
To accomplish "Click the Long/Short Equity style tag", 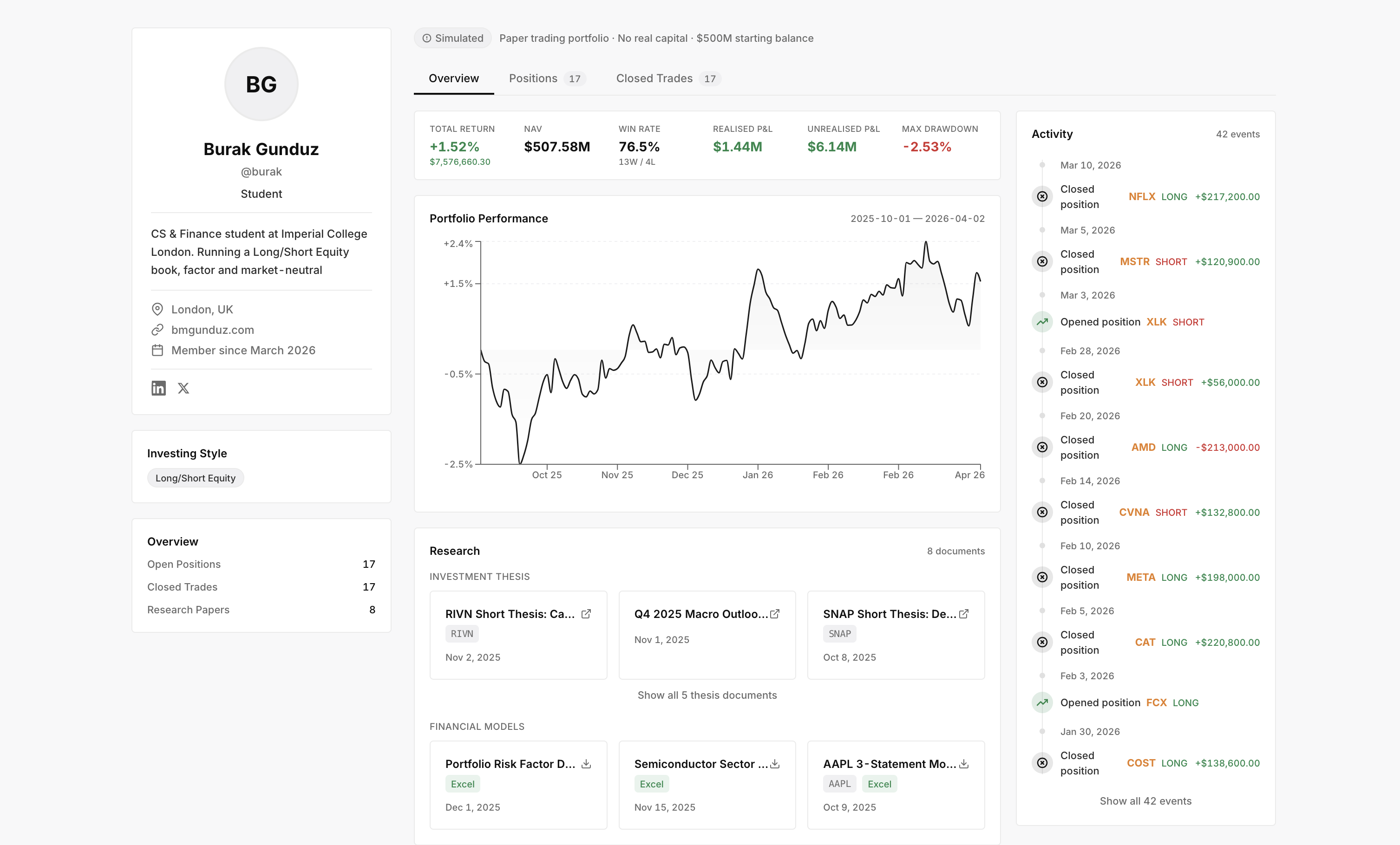I will pos(196,478).
